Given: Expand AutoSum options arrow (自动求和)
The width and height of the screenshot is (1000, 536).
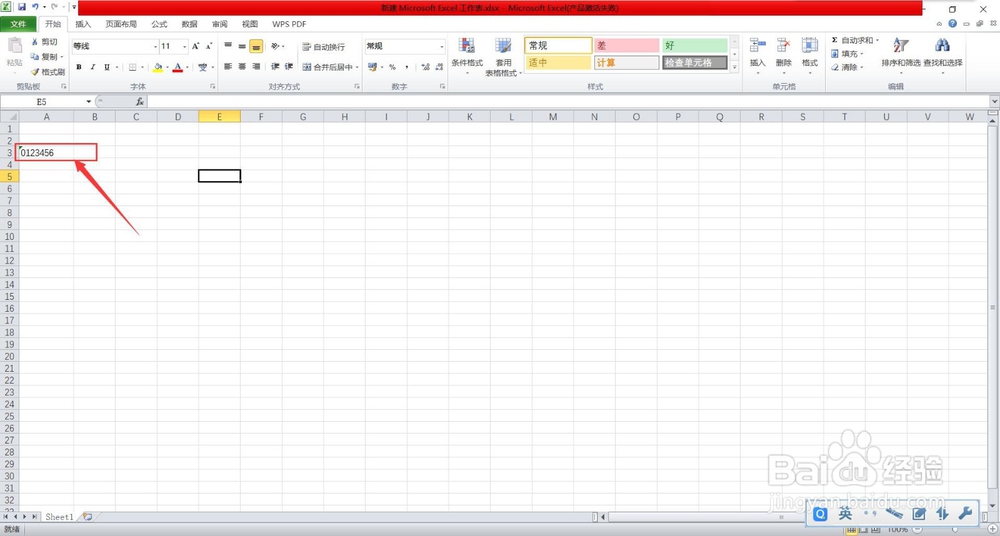Looking at the screenshot, I should 877,40.
